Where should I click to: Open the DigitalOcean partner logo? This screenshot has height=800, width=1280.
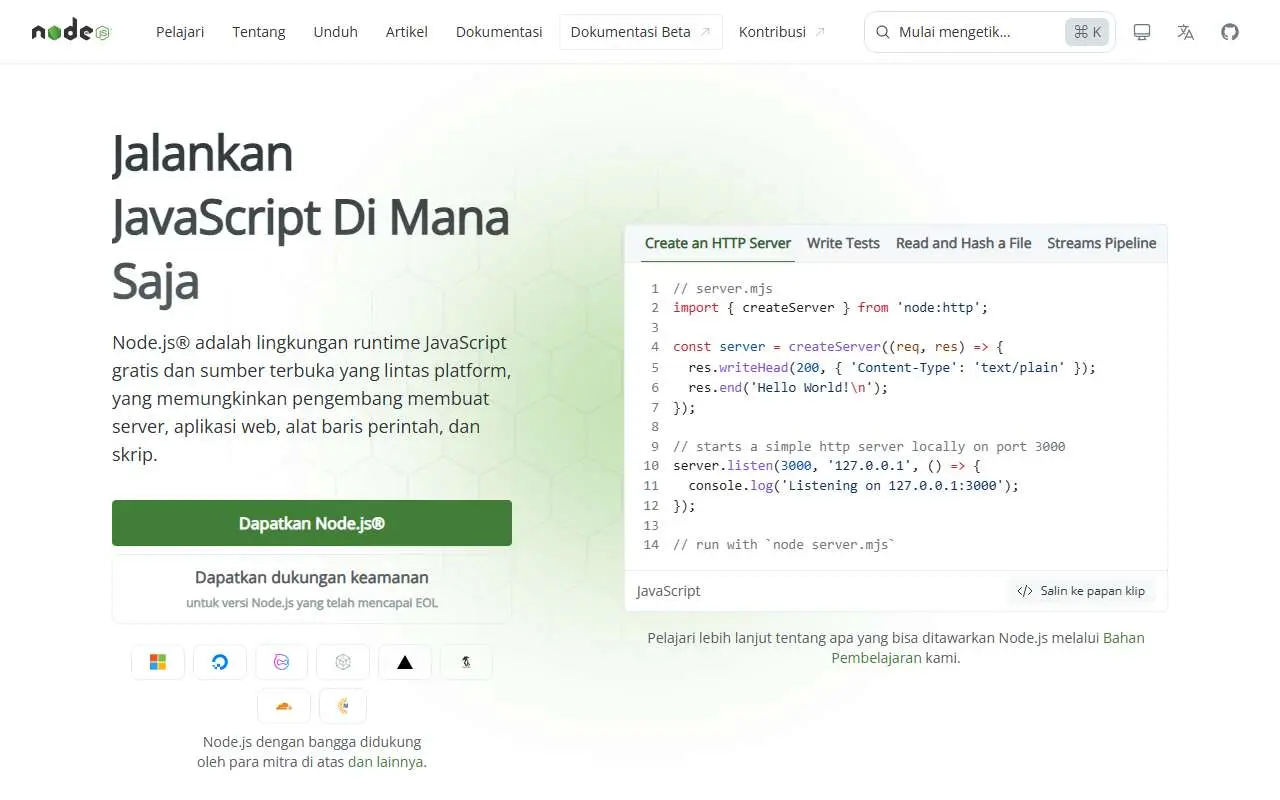pos(220,662)
